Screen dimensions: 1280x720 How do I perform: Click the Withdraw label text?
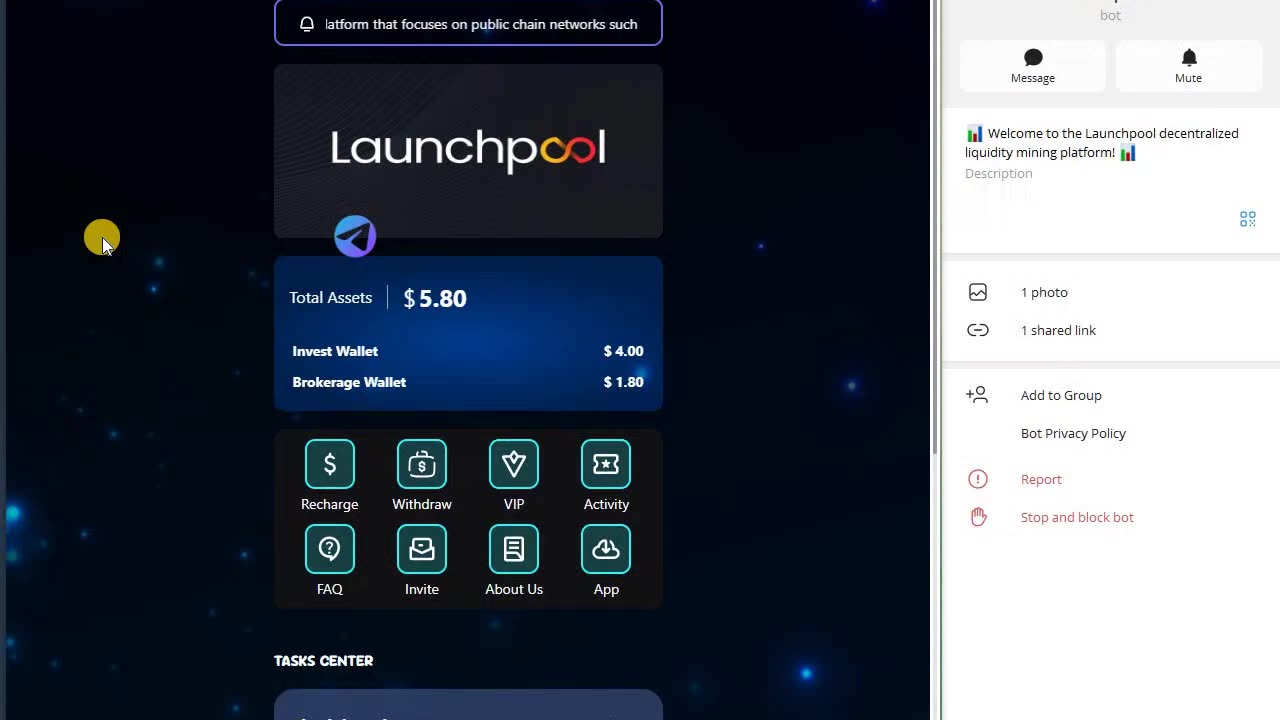pyautogui.click(x=422, y=504)
